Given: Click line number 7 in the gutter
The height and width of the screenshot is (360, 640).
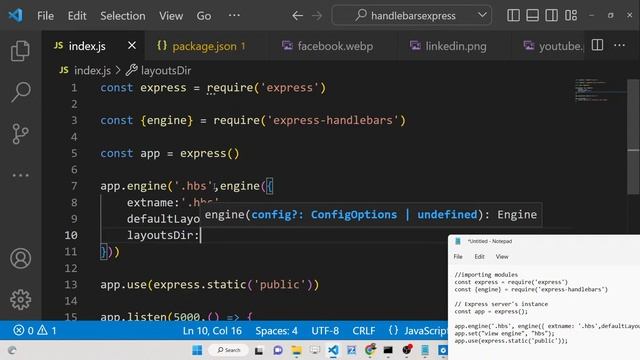Looking at the screenshot, I should tap(74, 186).
